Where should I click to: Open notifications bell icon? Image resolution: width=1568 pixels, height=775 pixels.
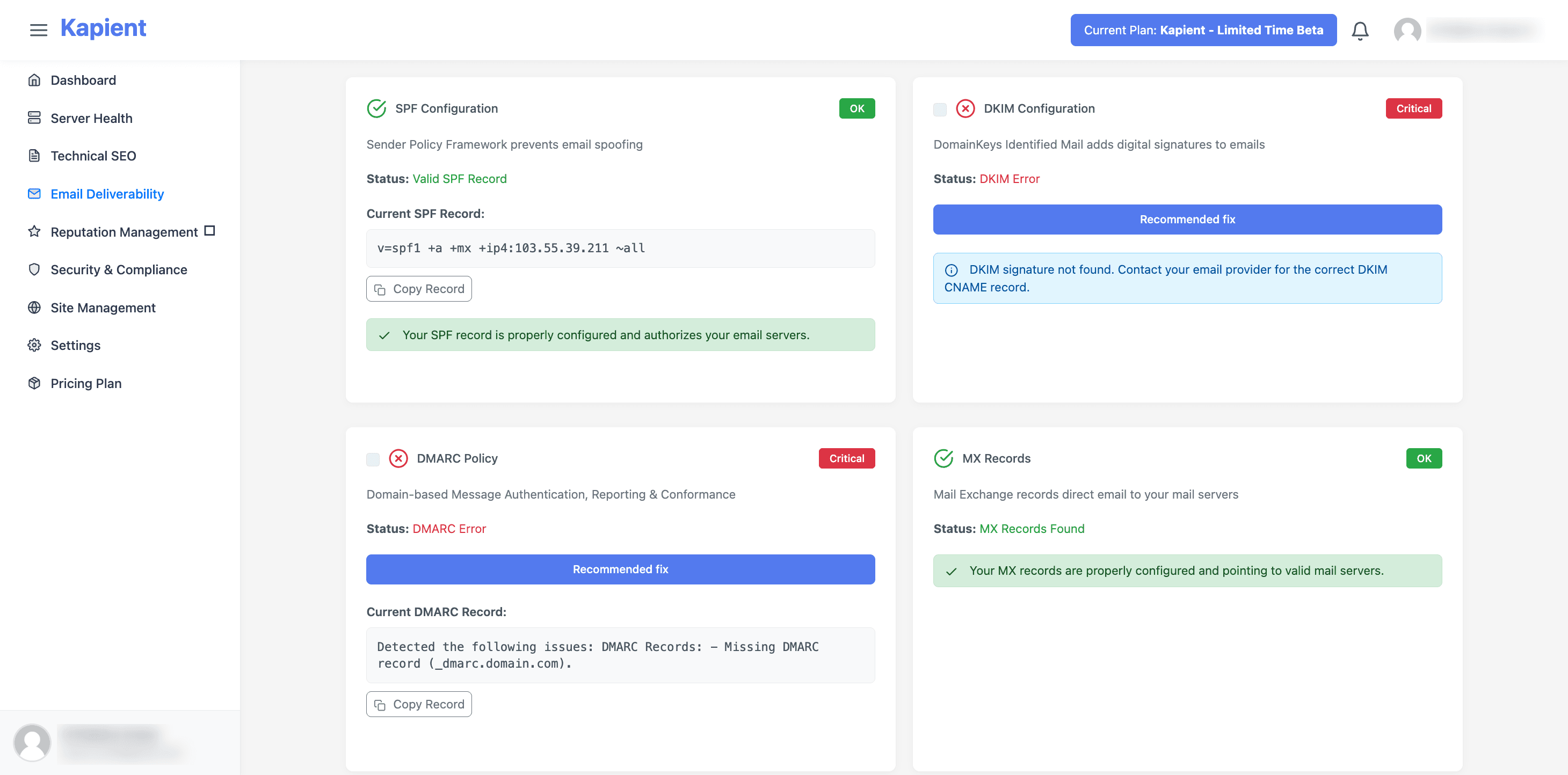point(1360,31)
